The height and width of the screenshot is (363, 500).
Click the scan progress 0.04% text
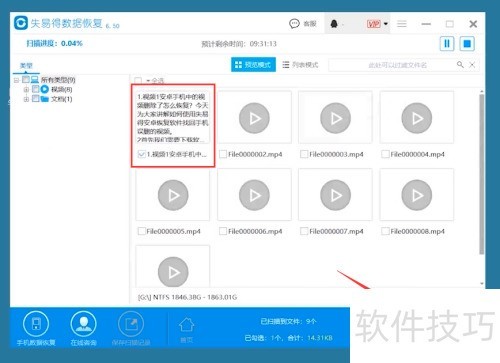point(54,43)
